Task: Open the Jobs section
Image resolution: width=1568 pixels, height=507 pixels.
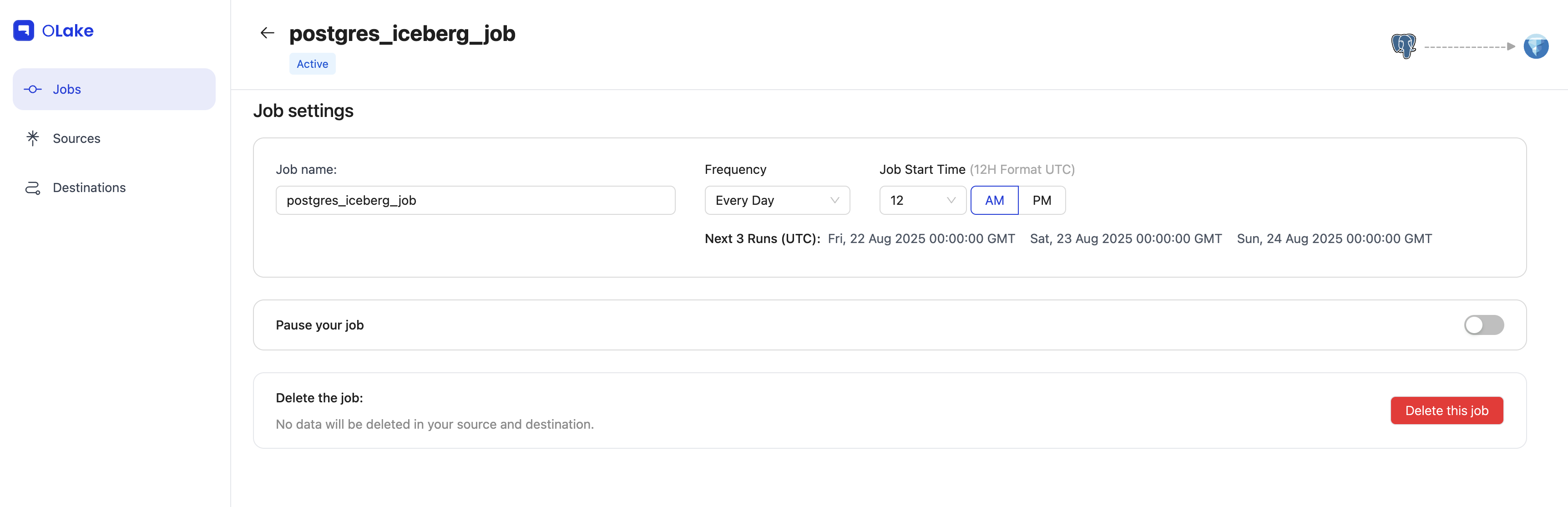Action: tap(114, 90)
